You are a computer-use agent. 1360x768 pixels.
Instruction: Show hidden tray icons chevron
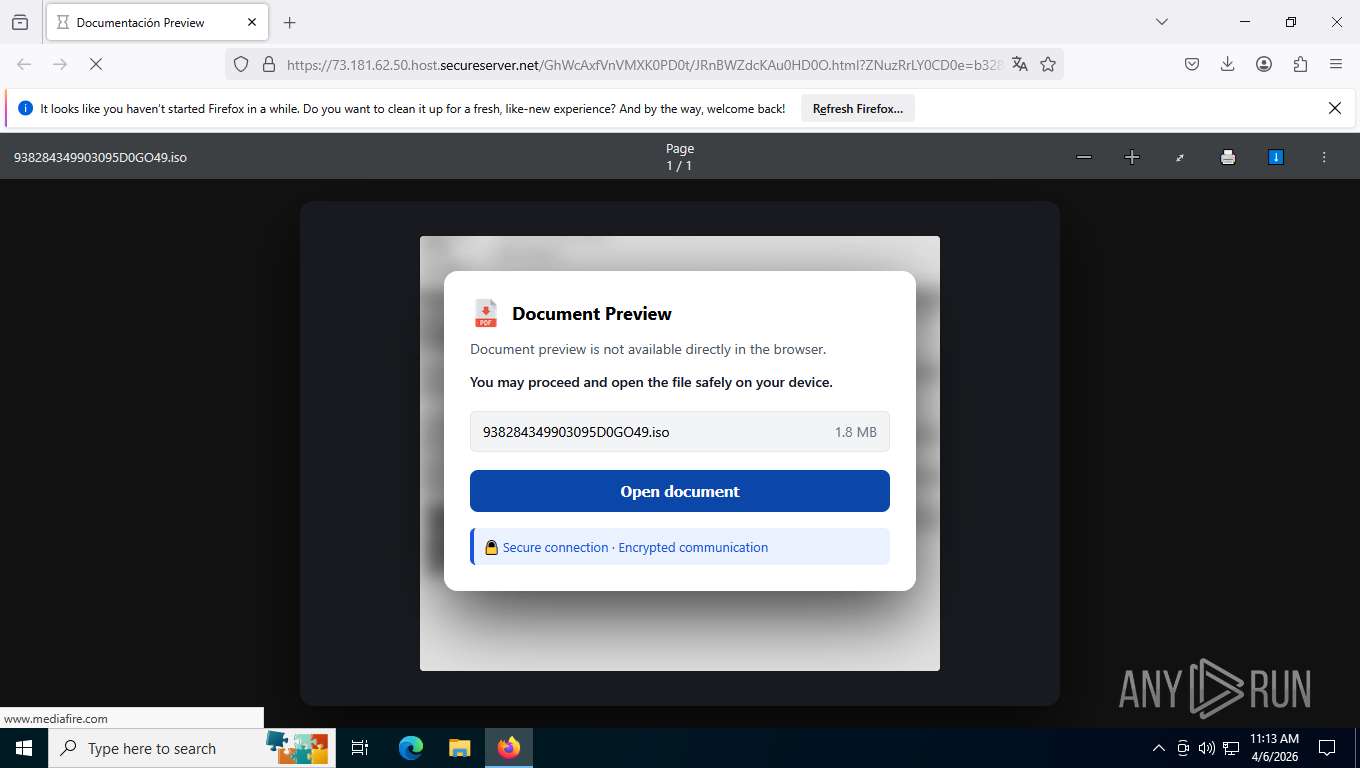(x=1159, y=748)
